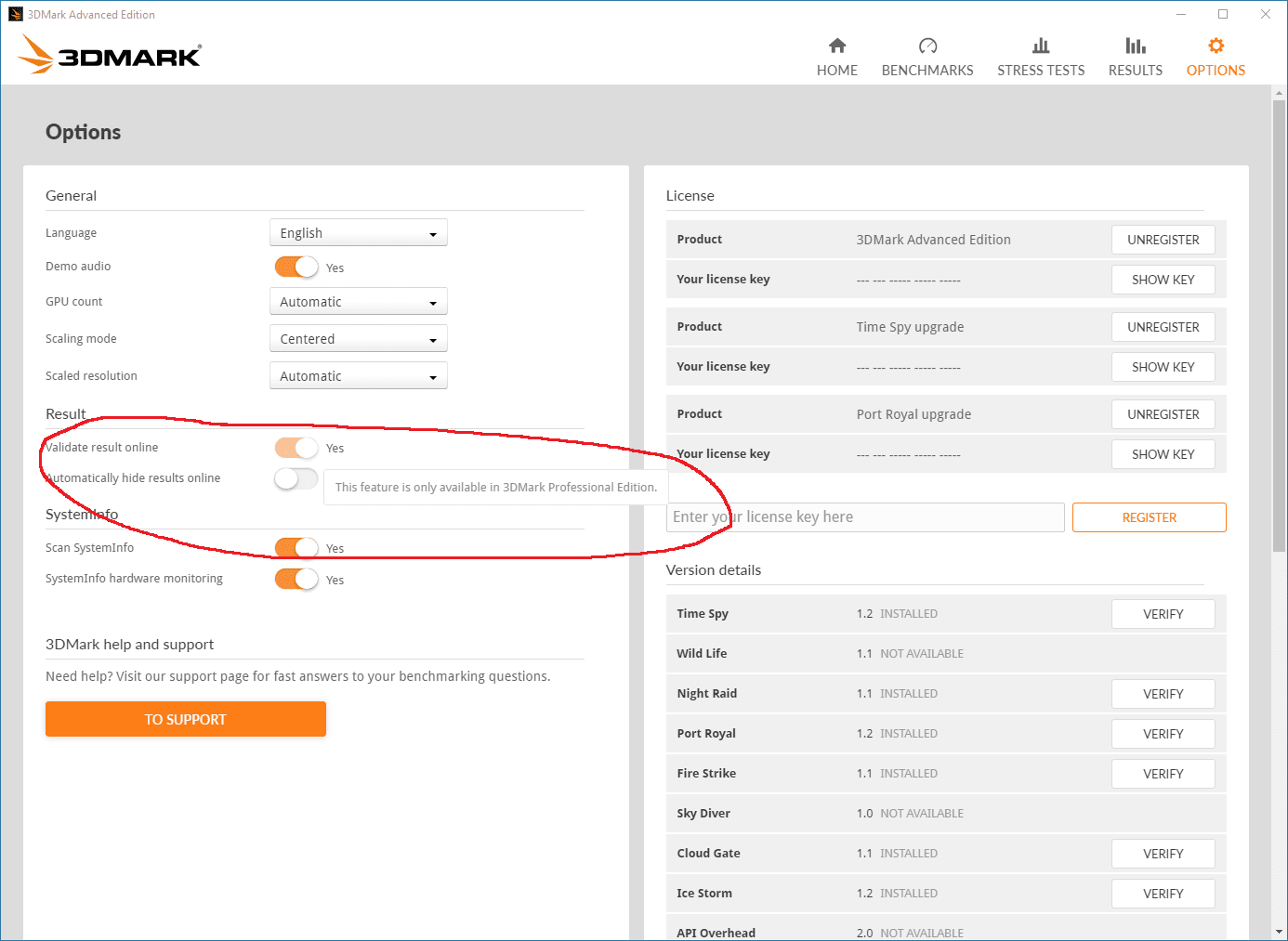Open the BENCHMARKS tab
The height and width of the screenshot is (941, 1288).
[x=927, y=71]
